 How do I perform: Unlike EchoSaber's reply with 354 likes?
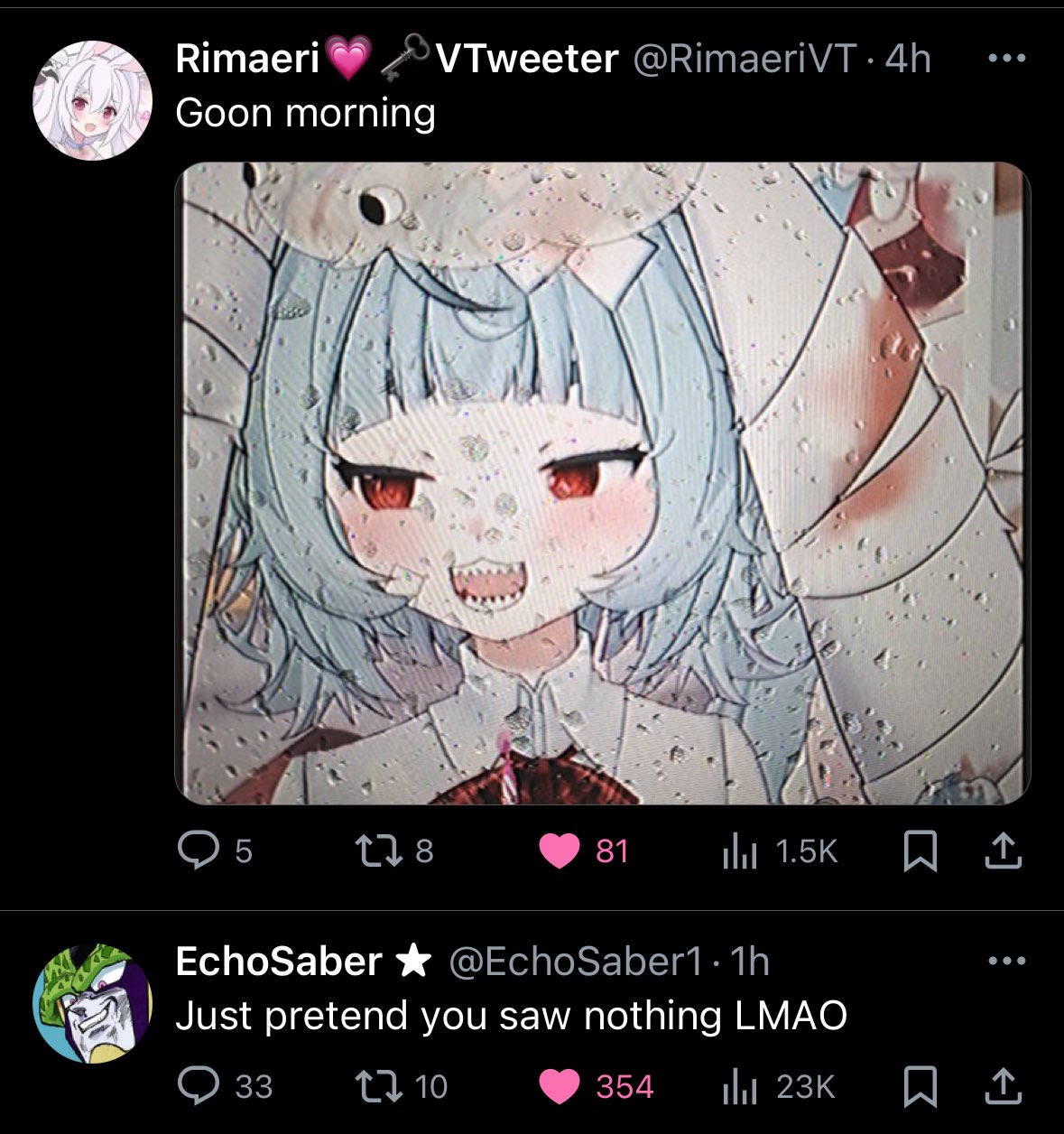(x=596, y=1085)
